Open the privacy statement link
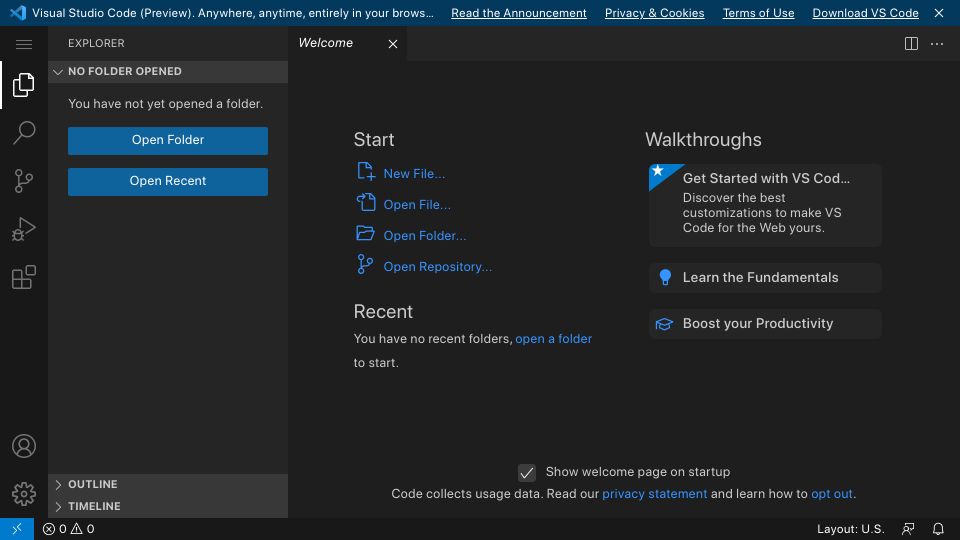This screenshot has width=960, height=540. point(654,493)
